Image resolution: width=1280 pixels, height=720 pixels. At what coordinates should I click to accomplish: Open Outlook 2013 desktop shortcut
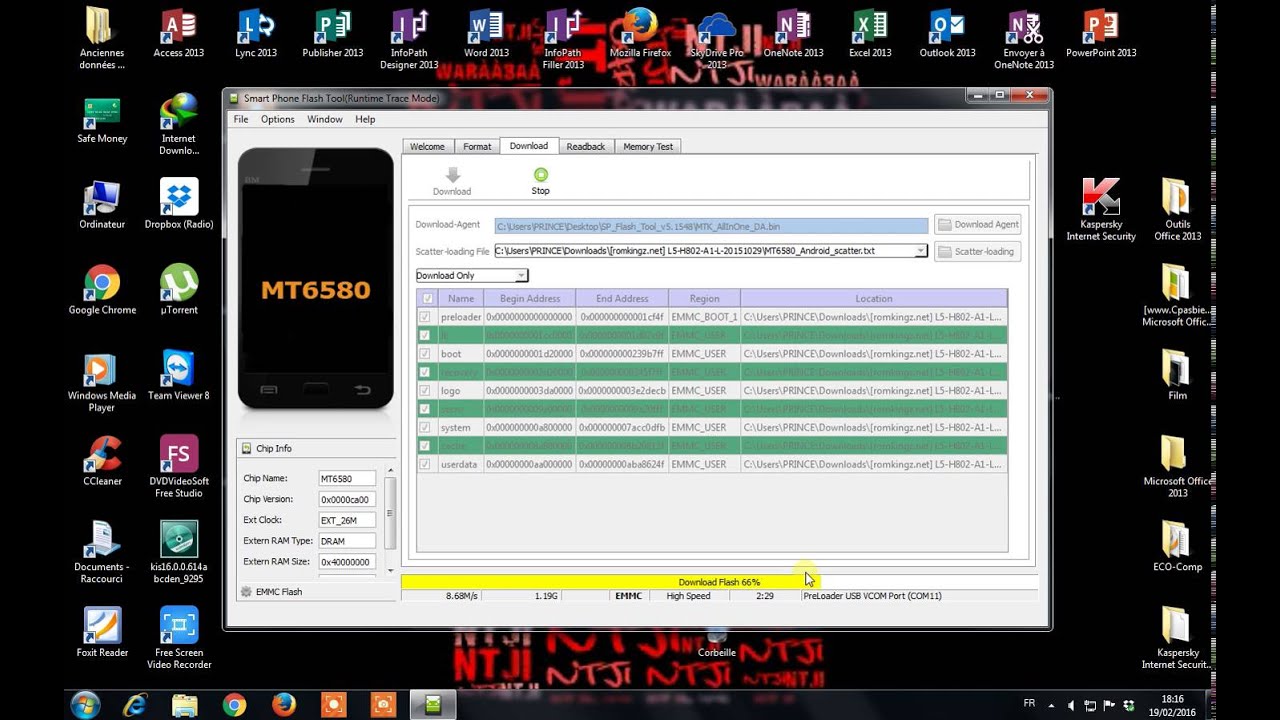[x=947, y=34]
